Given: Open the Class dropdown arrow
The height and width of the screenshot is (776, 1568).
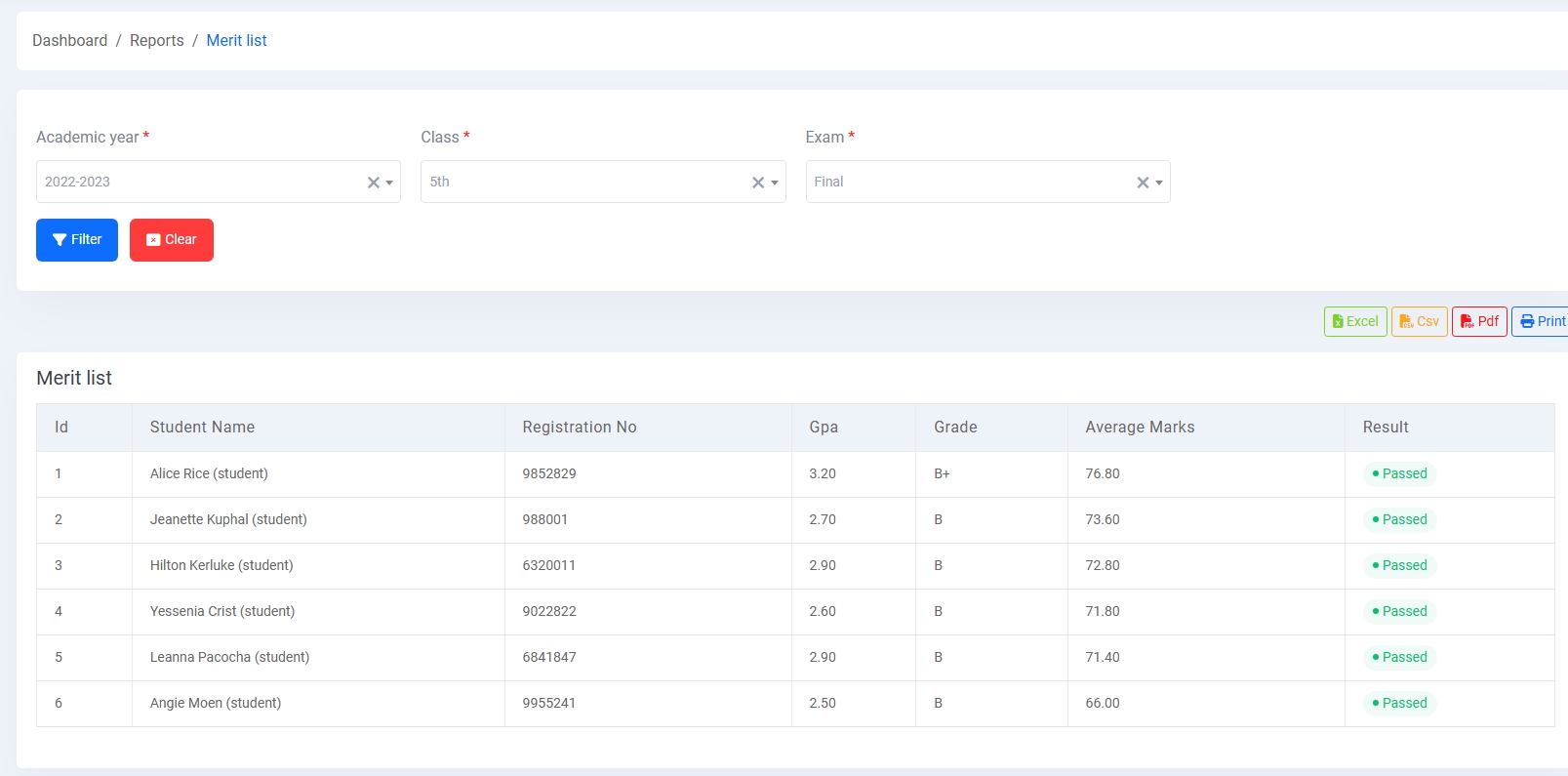Looking at the screenshot, I should click(x=775, y=183).
